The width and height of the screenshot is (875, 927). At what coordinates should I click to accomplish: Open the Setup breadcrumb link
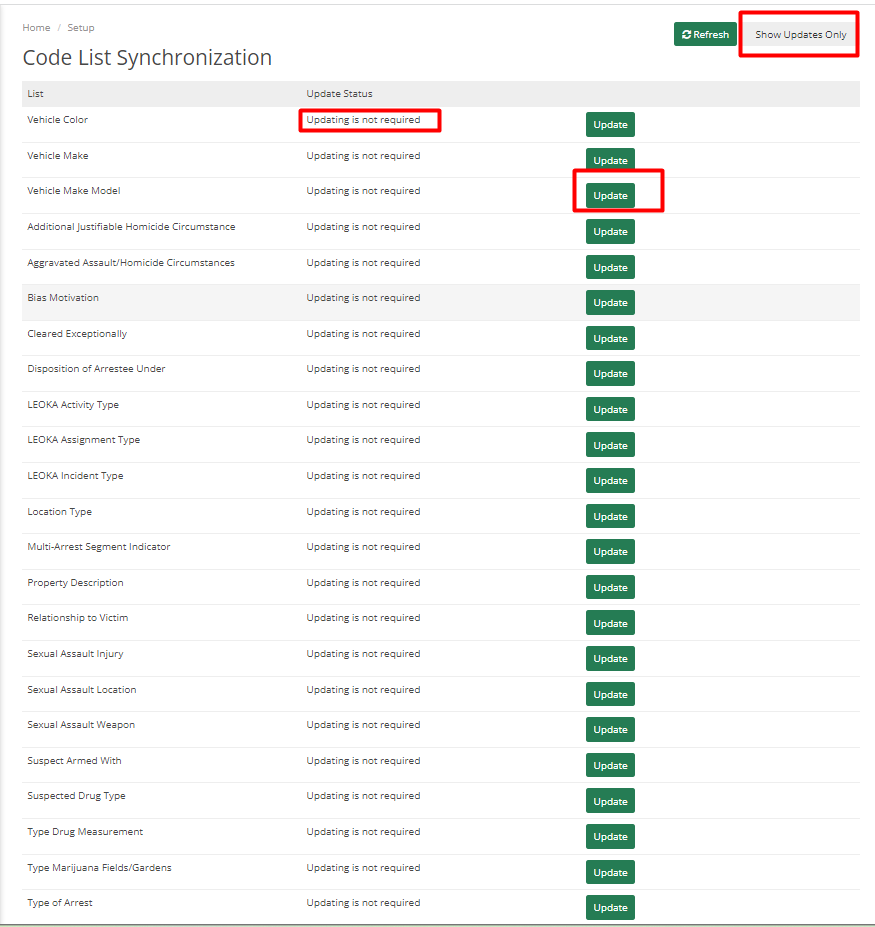pyautogui.click(x=81, y=27)
